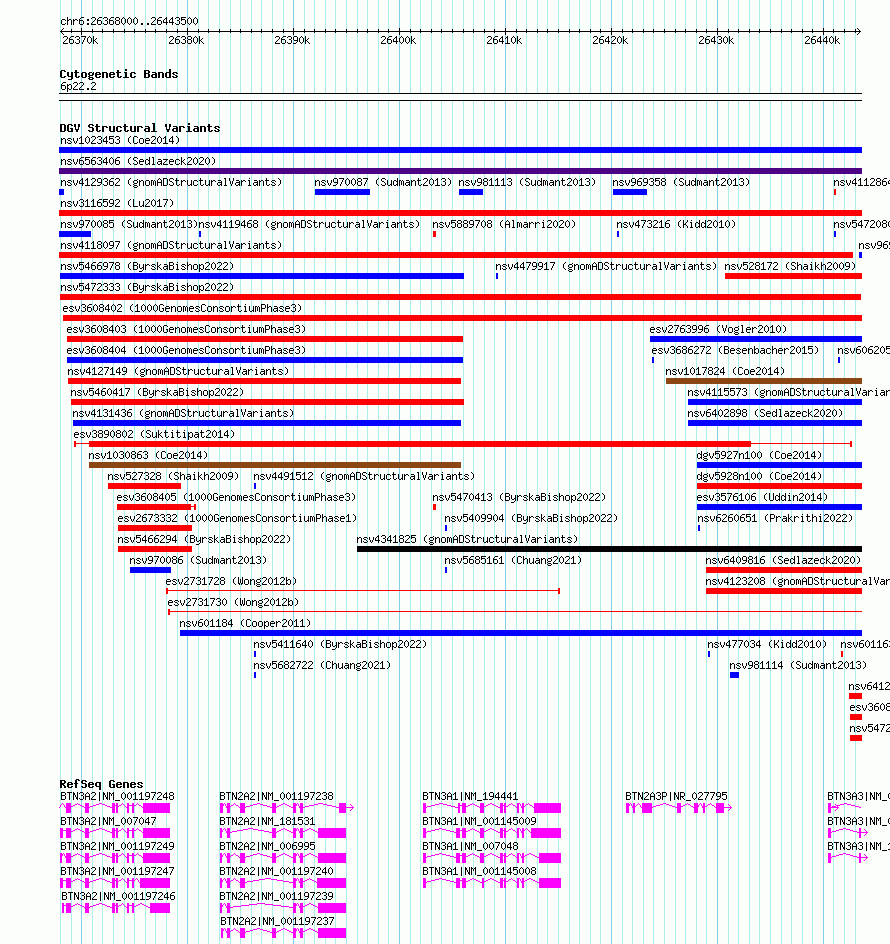
Task: Open variant nsv6563406 (Sedlazeck2020) label
Action: coord(138,161)
